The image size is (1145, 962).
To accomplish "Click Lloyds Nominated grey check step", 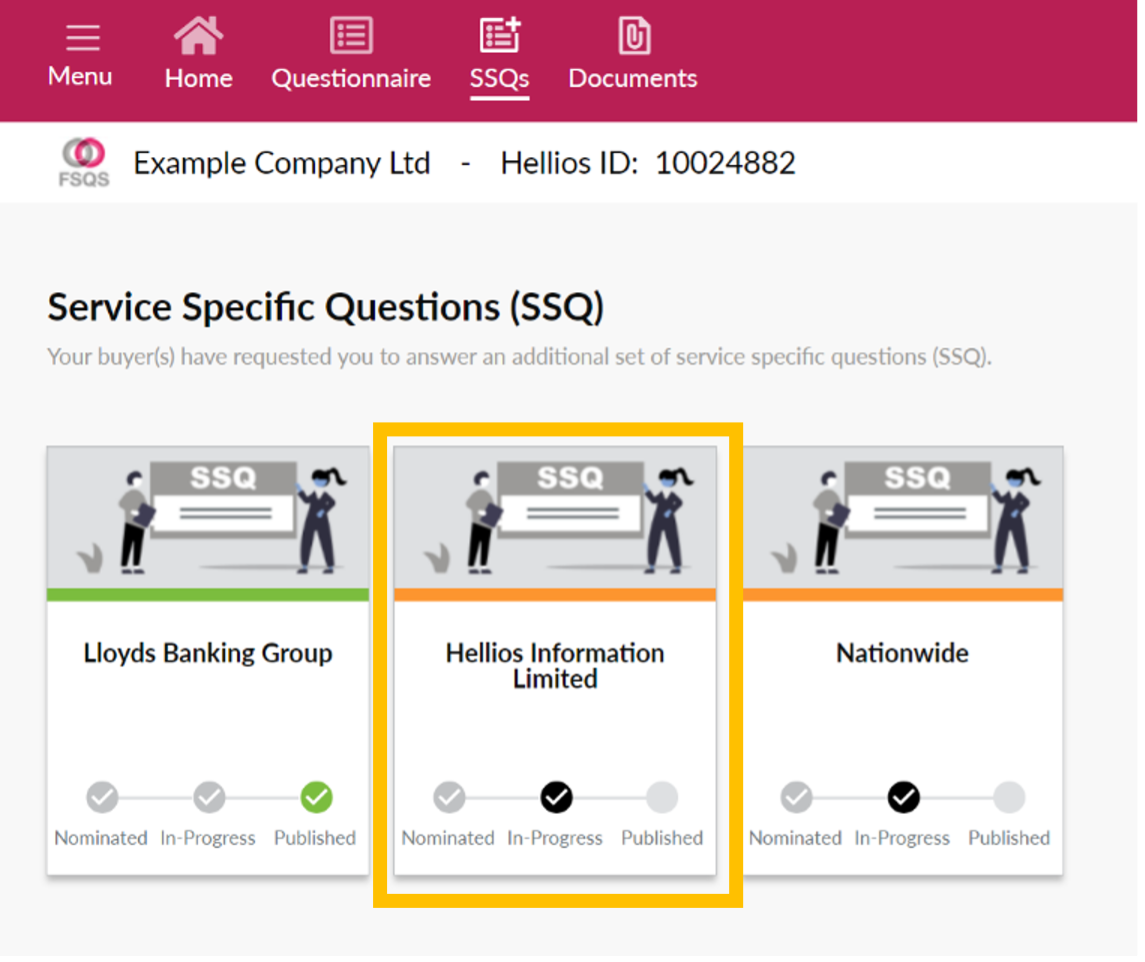I will pos(102,797).
